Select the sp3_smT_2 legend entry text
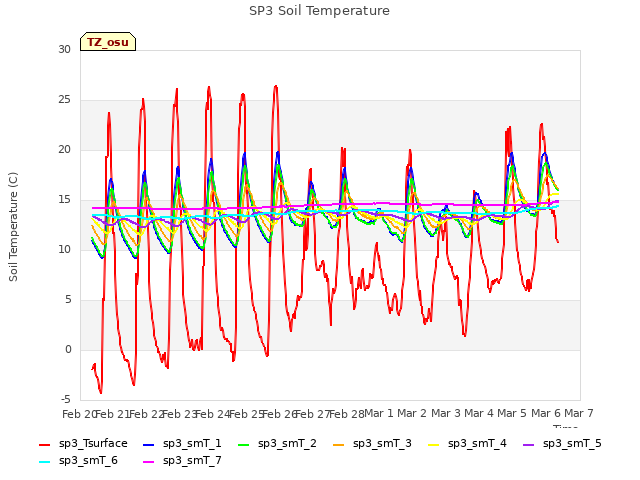The height and width of the screenshot is (480, 640). coord(287,443)
